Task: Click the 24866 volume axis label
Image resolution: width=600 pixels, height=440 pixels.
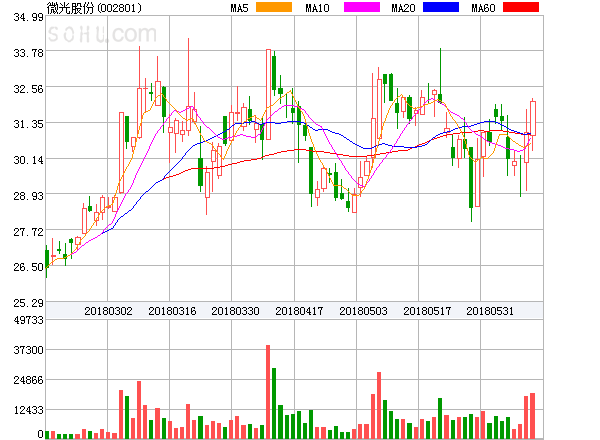Action: tap(28, 380)
